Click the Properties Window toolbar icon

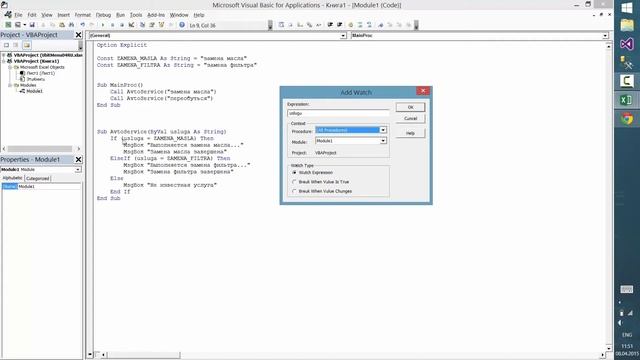click(152, 25)
